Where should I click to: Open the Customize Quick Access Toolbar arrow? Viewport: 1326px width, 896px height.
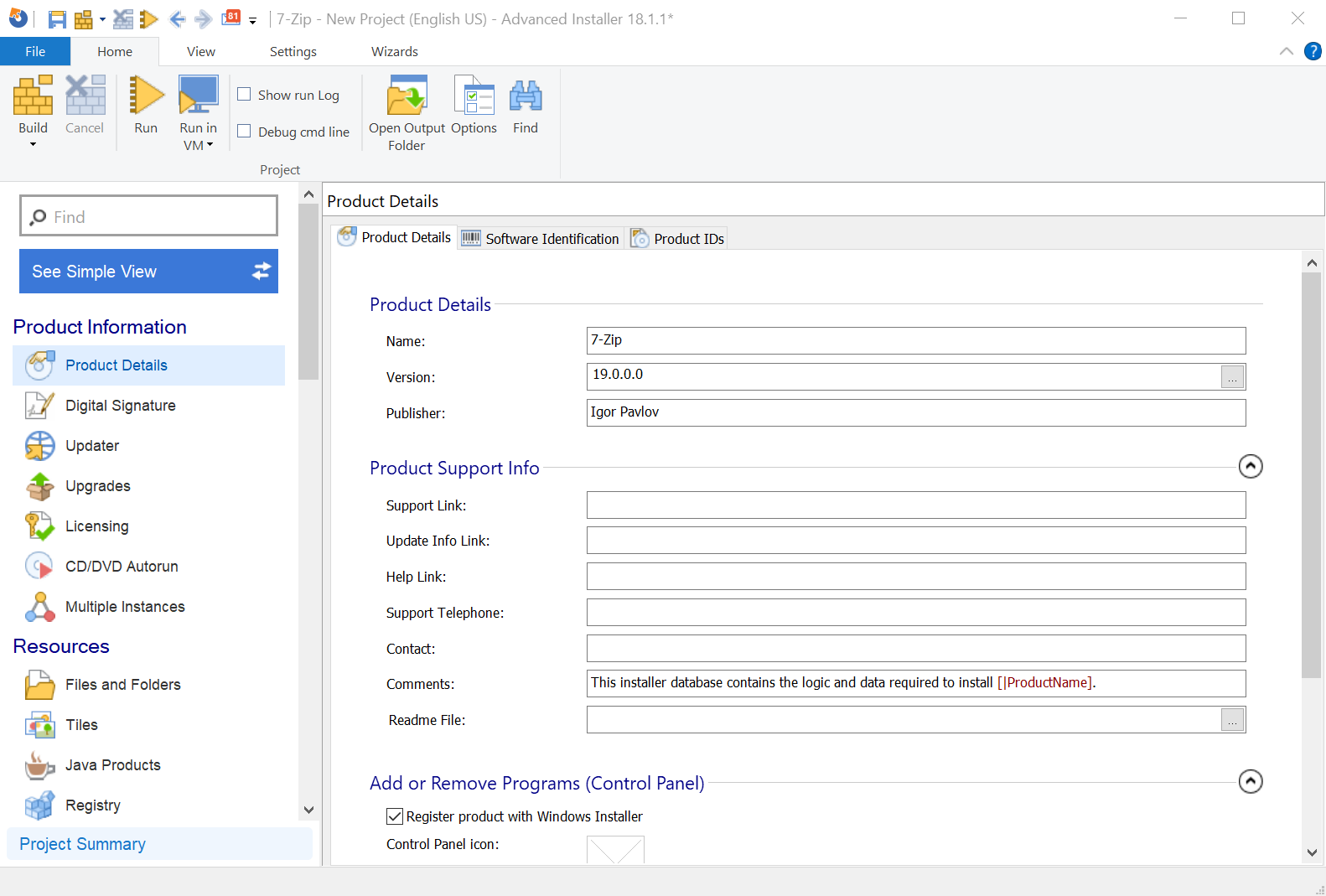(x=252, y=21)
